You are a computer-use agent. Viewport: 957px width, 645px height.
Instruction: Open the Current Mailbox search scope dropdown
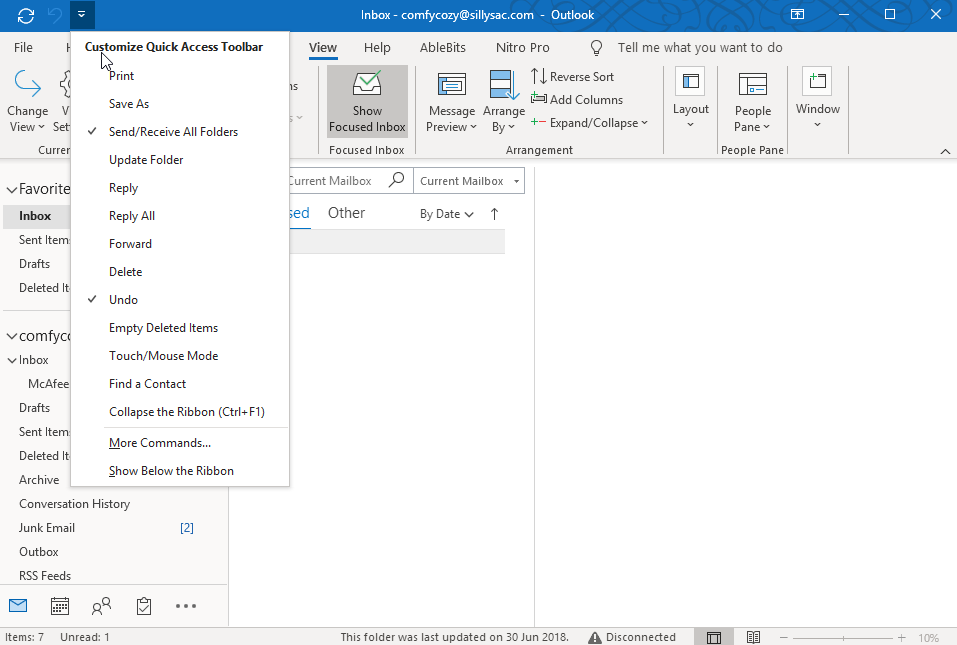(x=469, y=181)
